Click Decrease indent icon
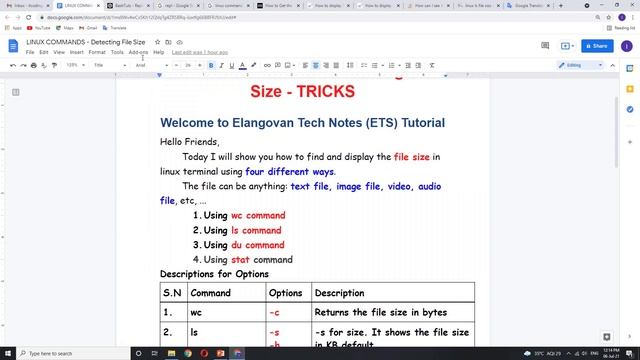 point(408,65)
